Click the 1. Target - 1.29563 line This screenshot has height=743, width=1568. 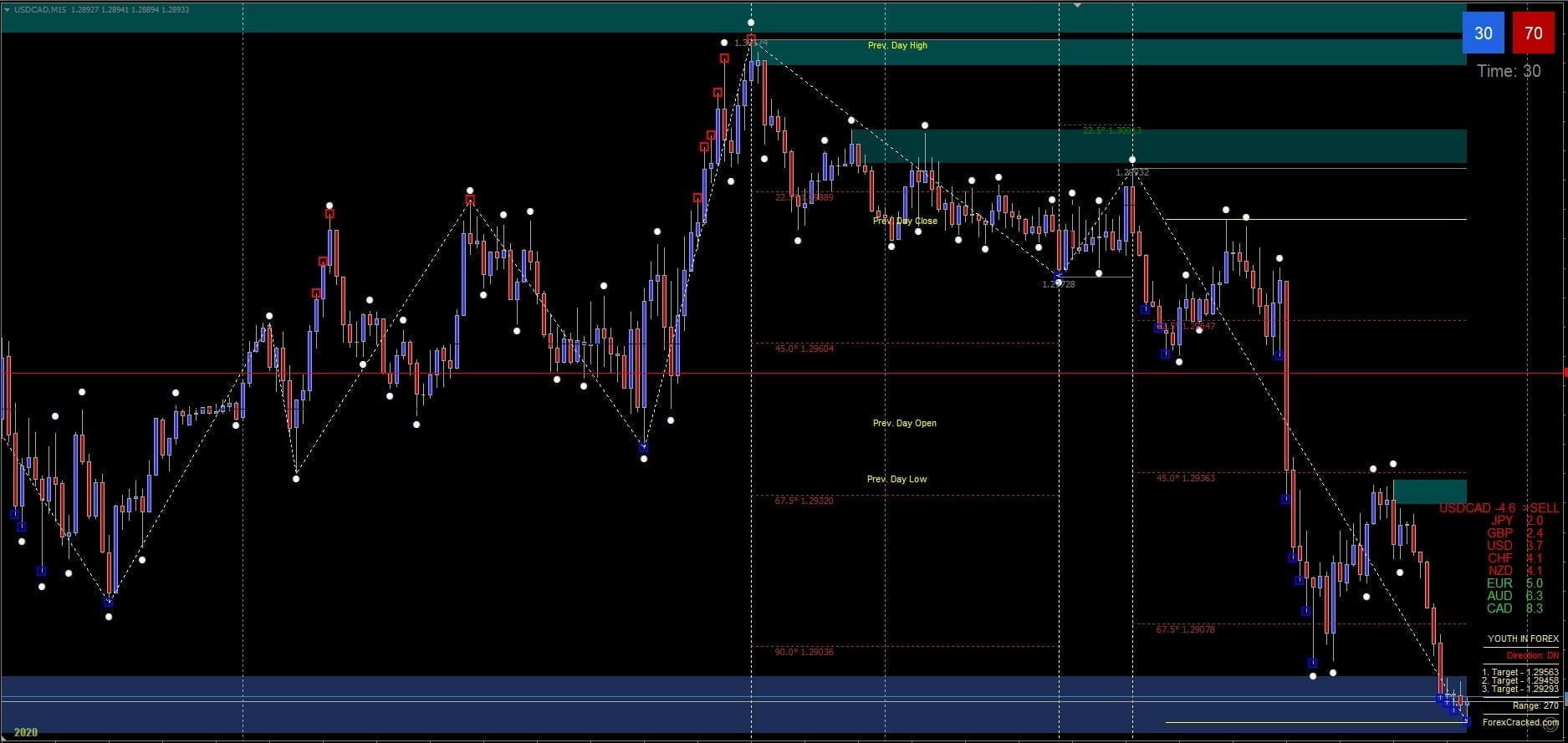click(x=1519, y=672)
